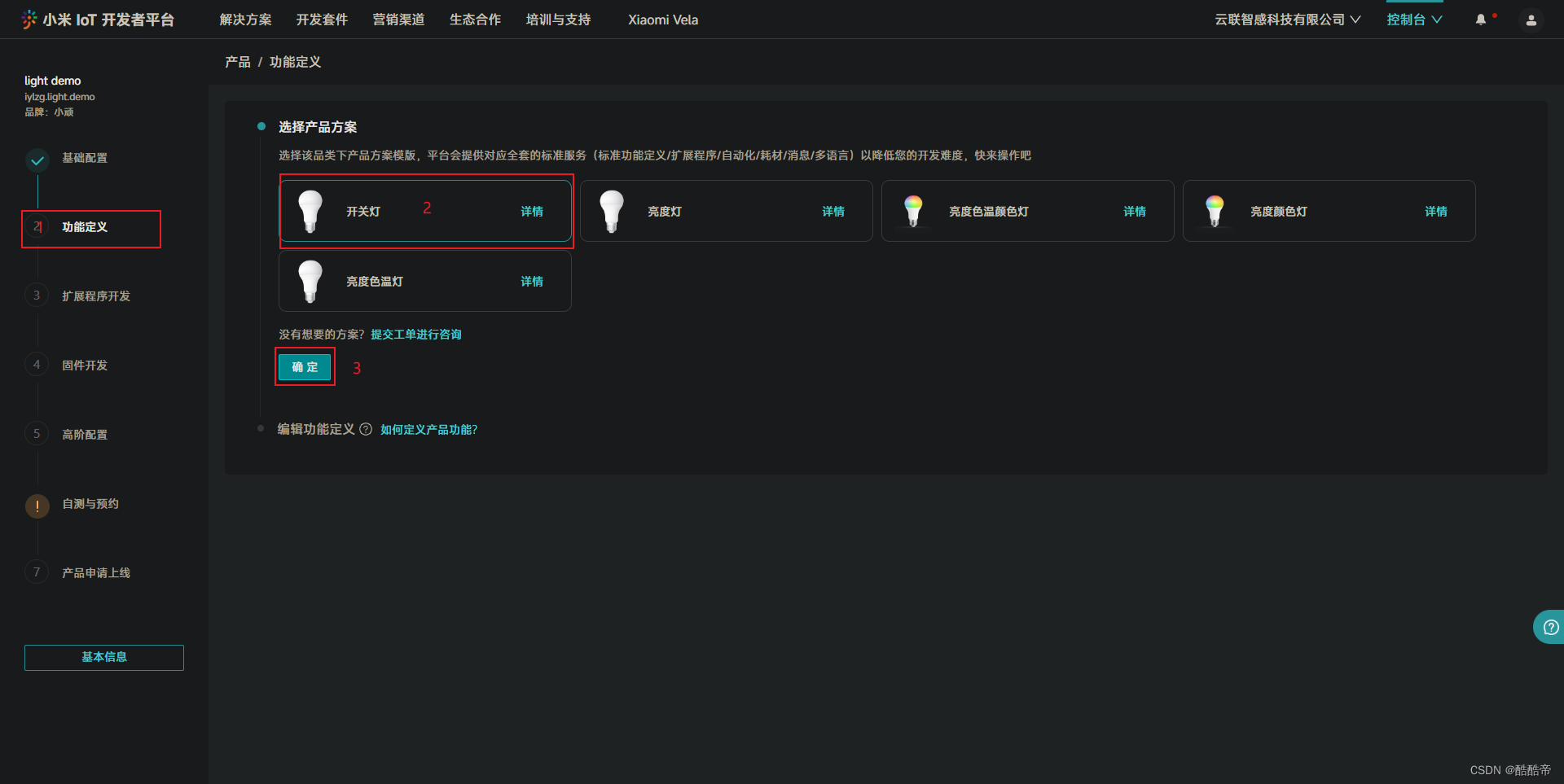Open the user avatar menu

pyautogui.click(x=1531, y=20)
